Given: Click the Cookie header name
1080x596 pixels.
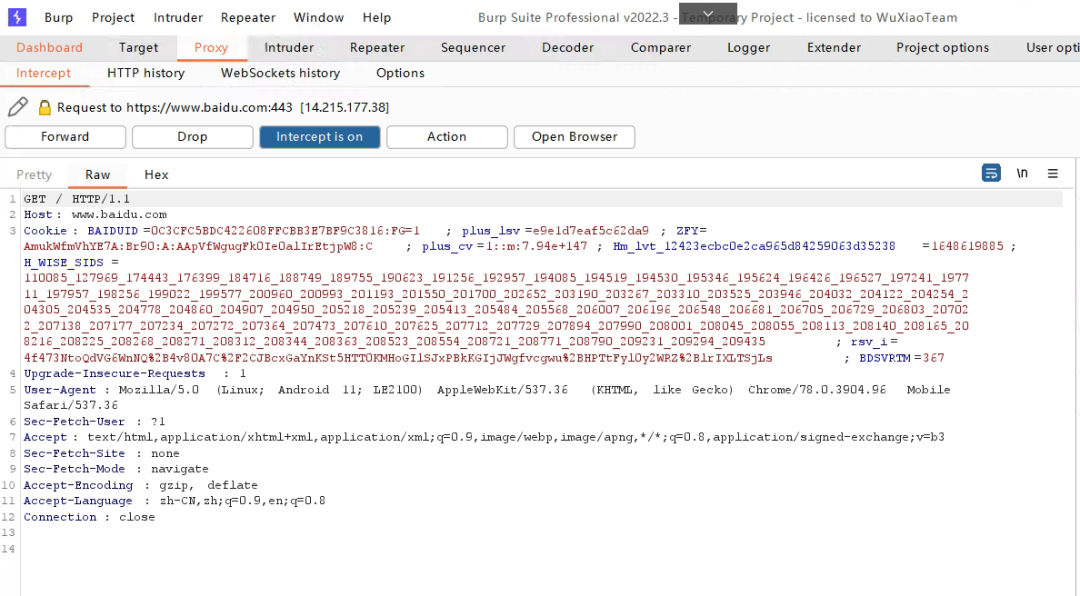Looking at the screenshot, I should click(45, 231).
